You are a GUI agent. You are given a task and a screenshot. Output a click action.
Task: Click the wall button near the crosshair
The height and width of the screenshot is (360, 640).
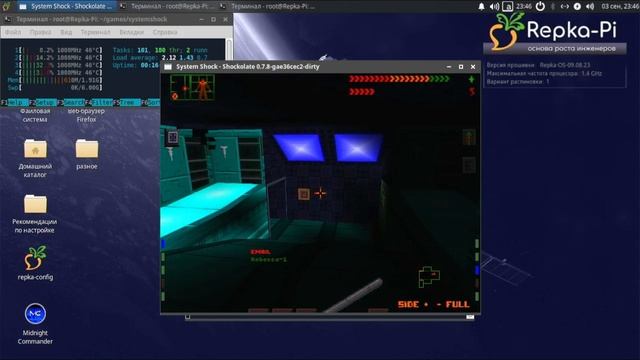coord(303,194)
